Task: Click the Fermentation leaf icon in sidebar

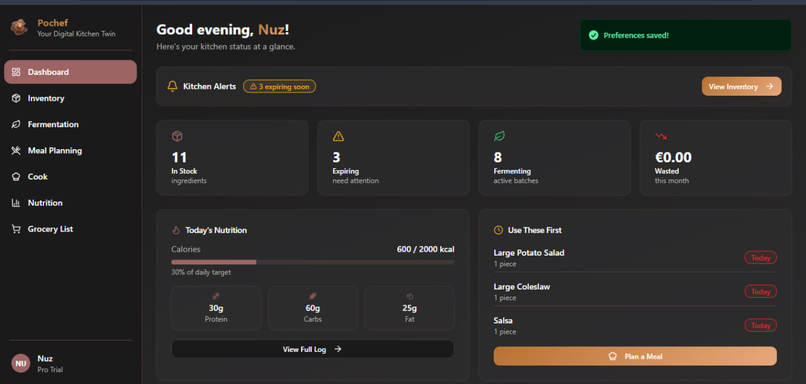Action: (16, 124)
